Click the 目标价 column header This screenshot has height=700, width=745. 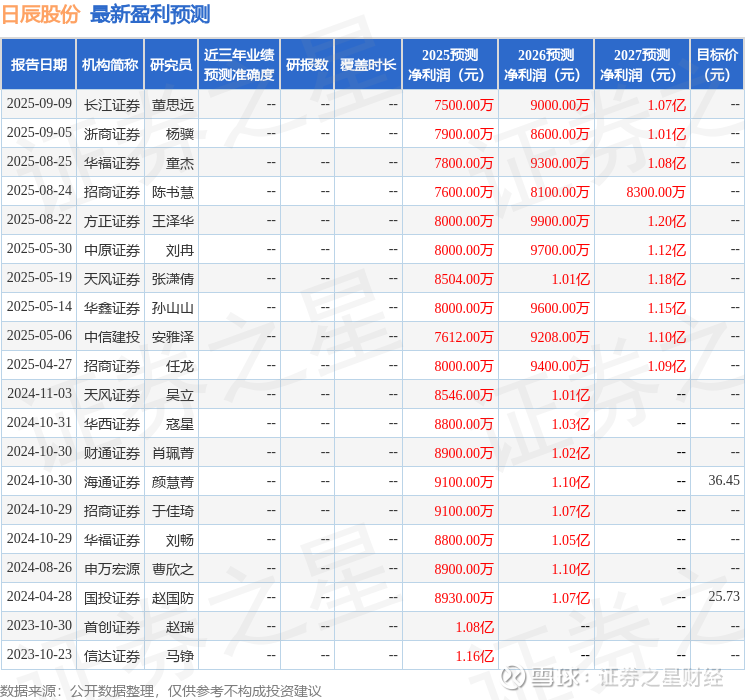(x=717, y=64)
